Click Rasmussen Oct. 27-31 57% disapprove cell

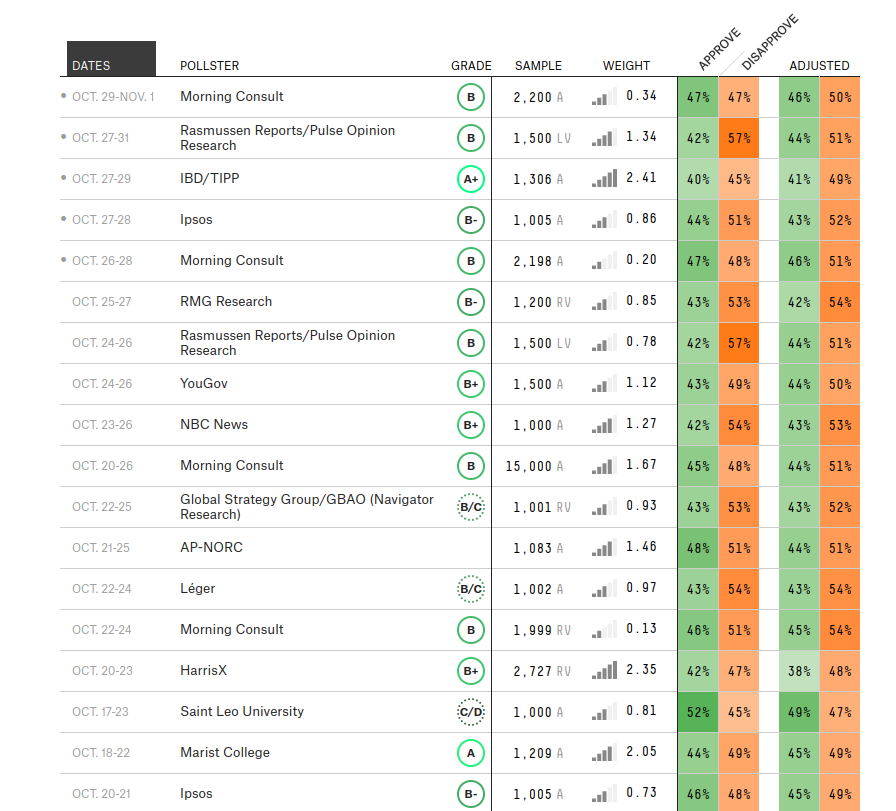pyautogui.click(x=739, y=138)
